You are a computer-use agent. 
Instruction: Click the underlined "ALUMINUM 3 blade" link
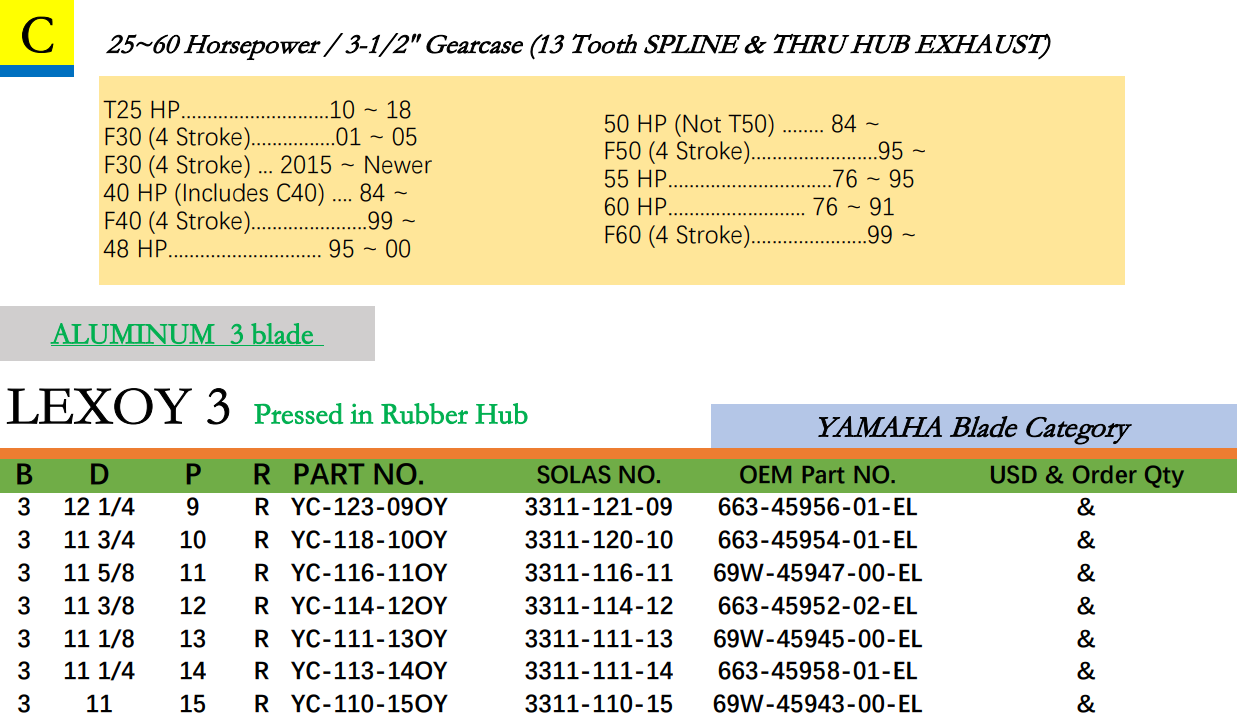187,334
